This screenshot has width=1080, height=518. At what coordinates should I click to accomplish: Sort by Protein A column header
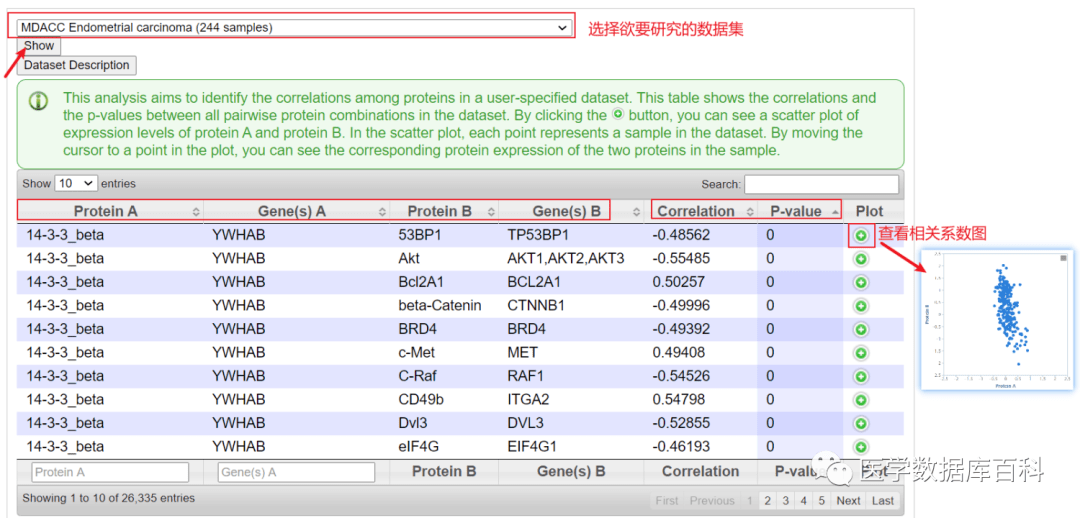(x=112, y=211)
